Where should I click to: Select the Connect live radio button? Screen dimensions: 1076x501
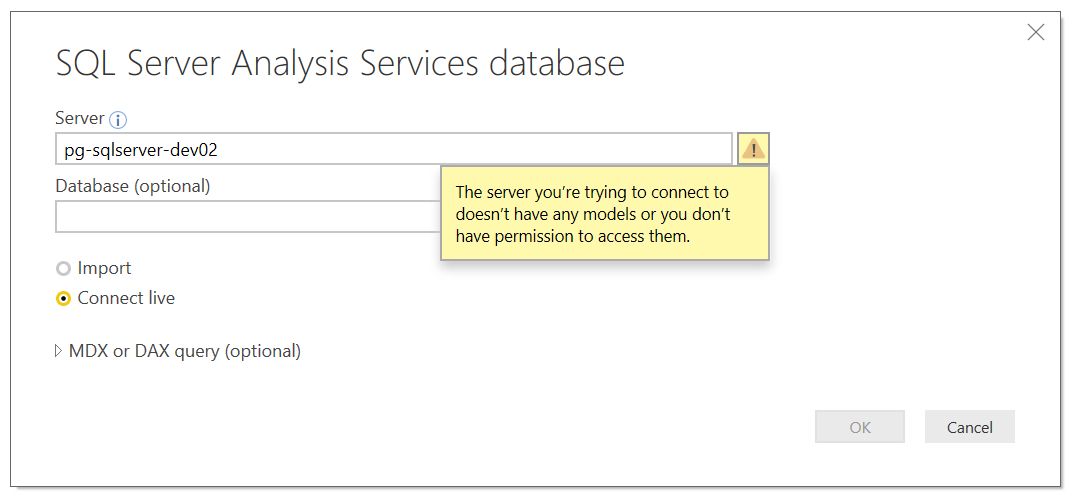64,299
